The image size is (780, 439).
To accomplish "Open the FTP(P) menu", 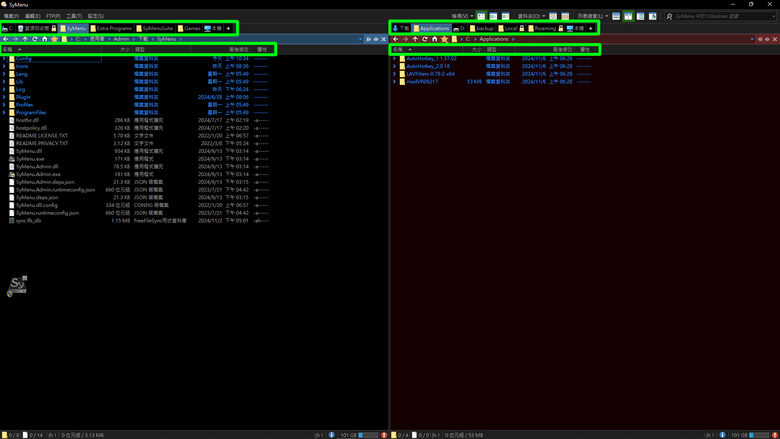I will click(x=53, y=16).
